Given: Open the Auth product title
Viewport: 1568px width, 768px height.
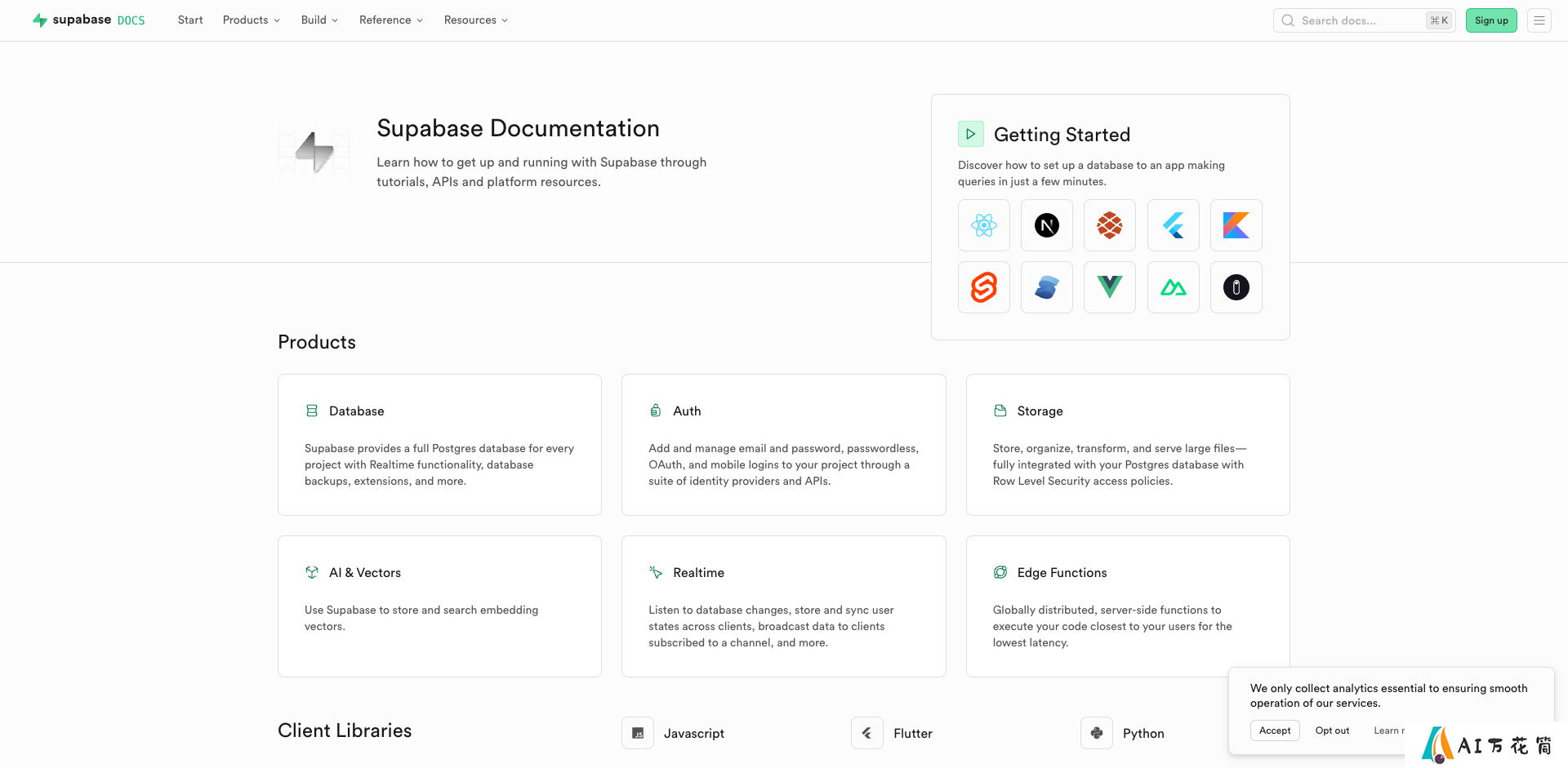Looking at the screenshot, I should coord(687,411).
